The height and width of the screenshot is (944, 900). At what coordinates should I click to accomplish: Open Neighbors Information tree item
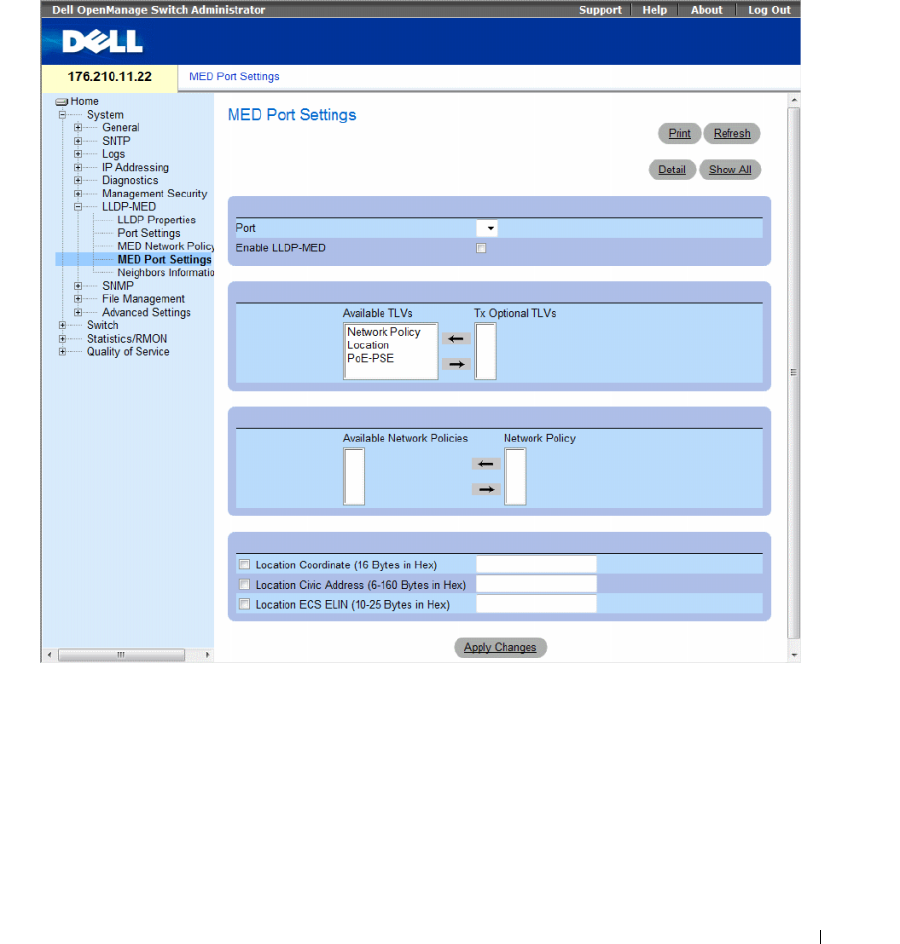[x=166, y=273]
